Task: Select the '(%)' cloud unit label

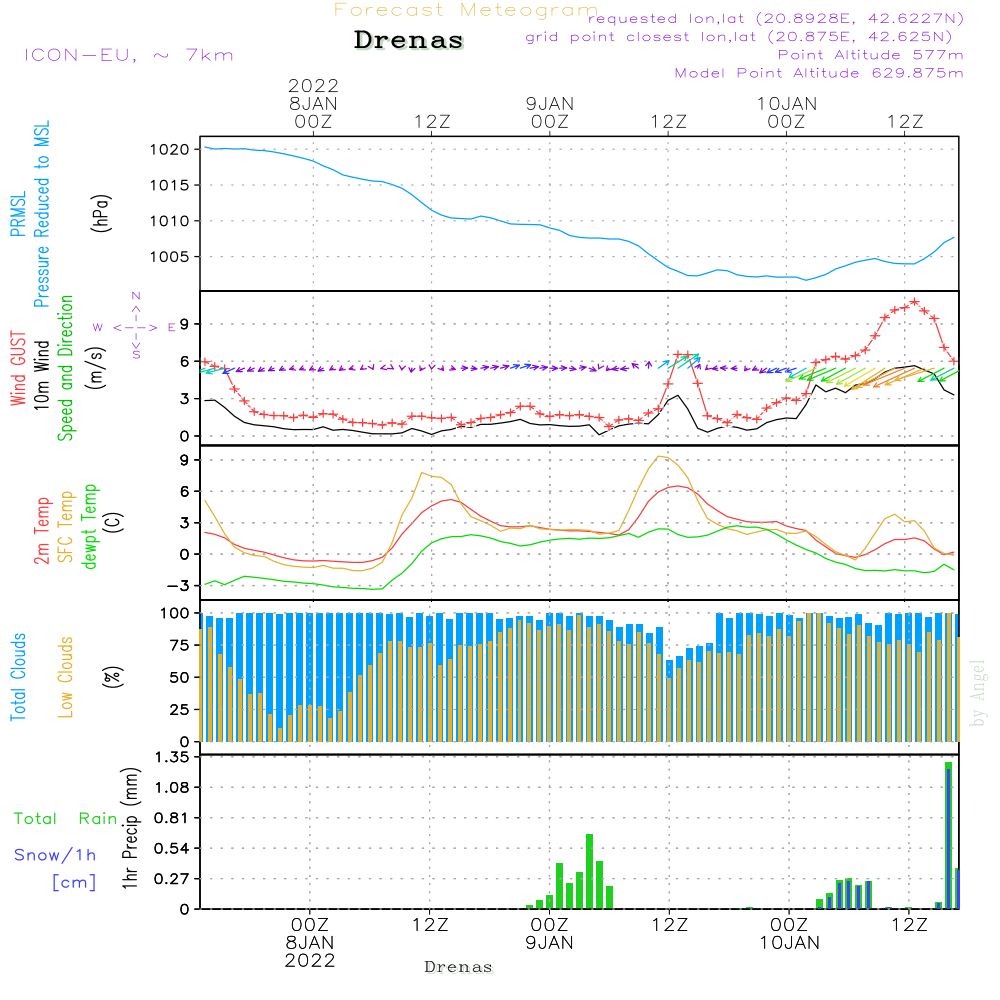Action: pos(112,677)
